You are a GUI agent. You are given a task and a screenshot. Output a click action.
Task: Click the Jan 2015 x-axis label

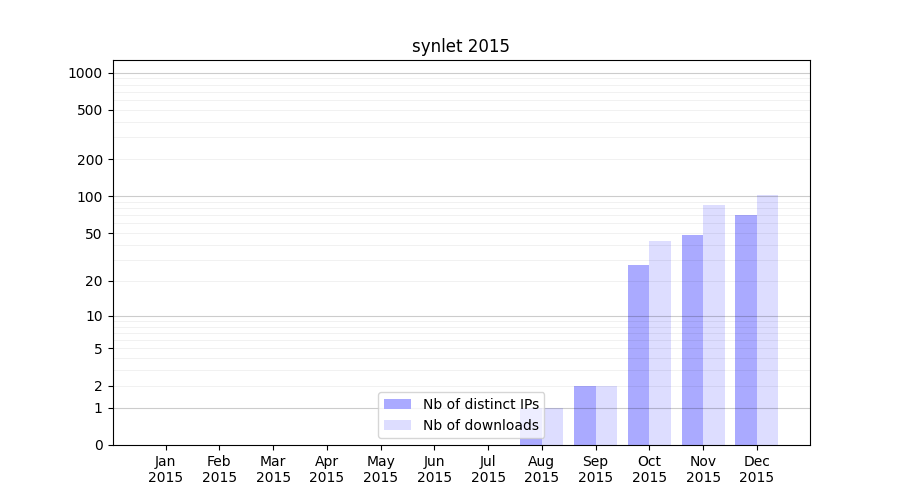point(166,469)
